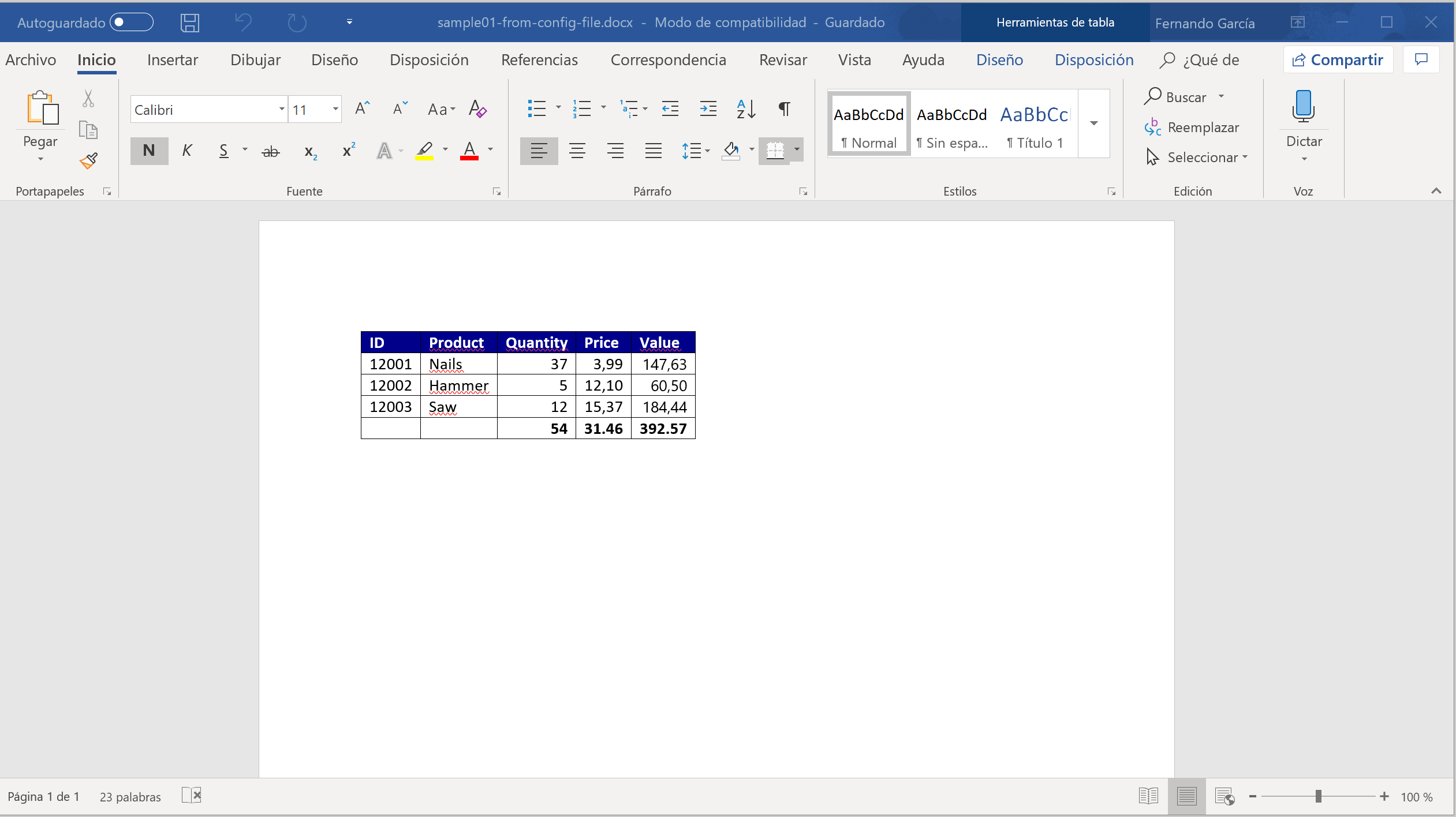Toggle the Autoguardado switch
The width and height of the screenshot is (1456, 817).
click(x=132, y=23)
